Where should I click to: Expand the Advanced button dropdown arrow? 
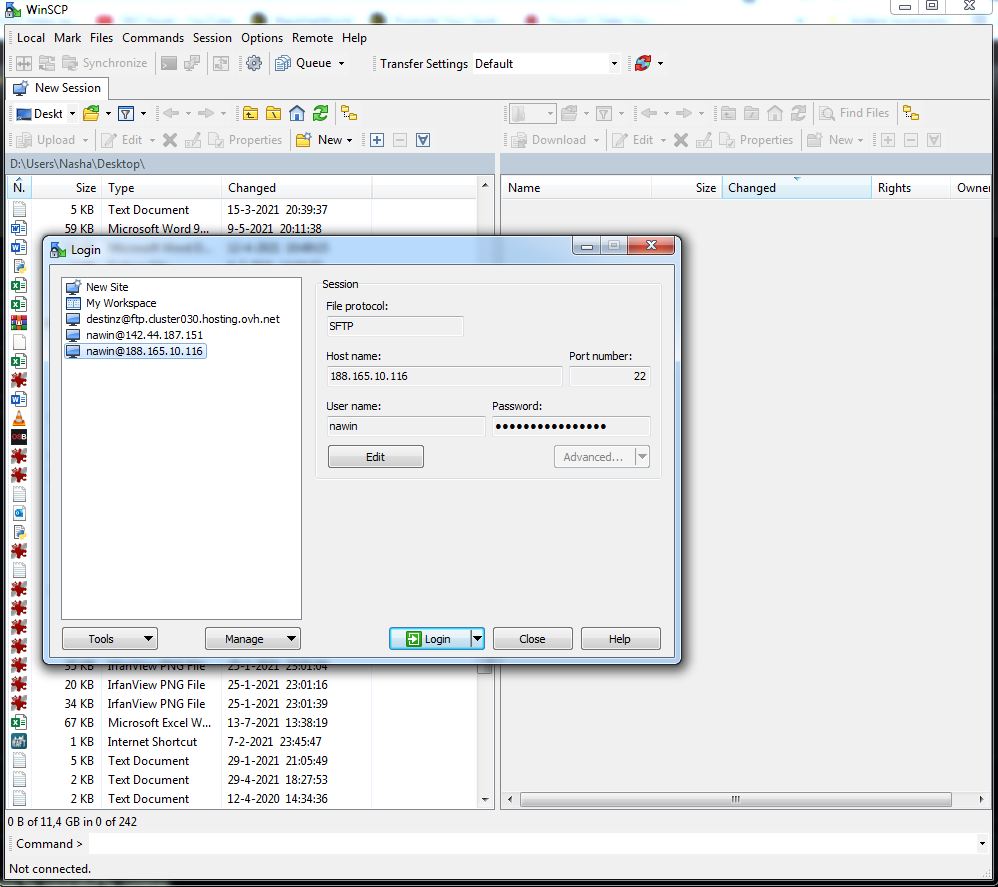pos(642,457)
